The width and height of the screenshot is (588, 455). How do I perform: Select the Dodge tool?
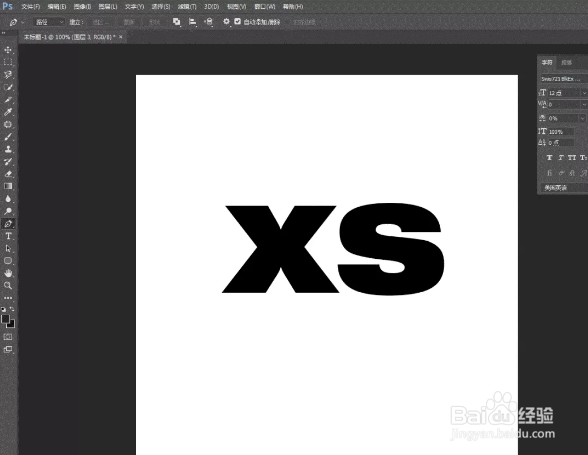pyautogui.click(x=8, y=211)
